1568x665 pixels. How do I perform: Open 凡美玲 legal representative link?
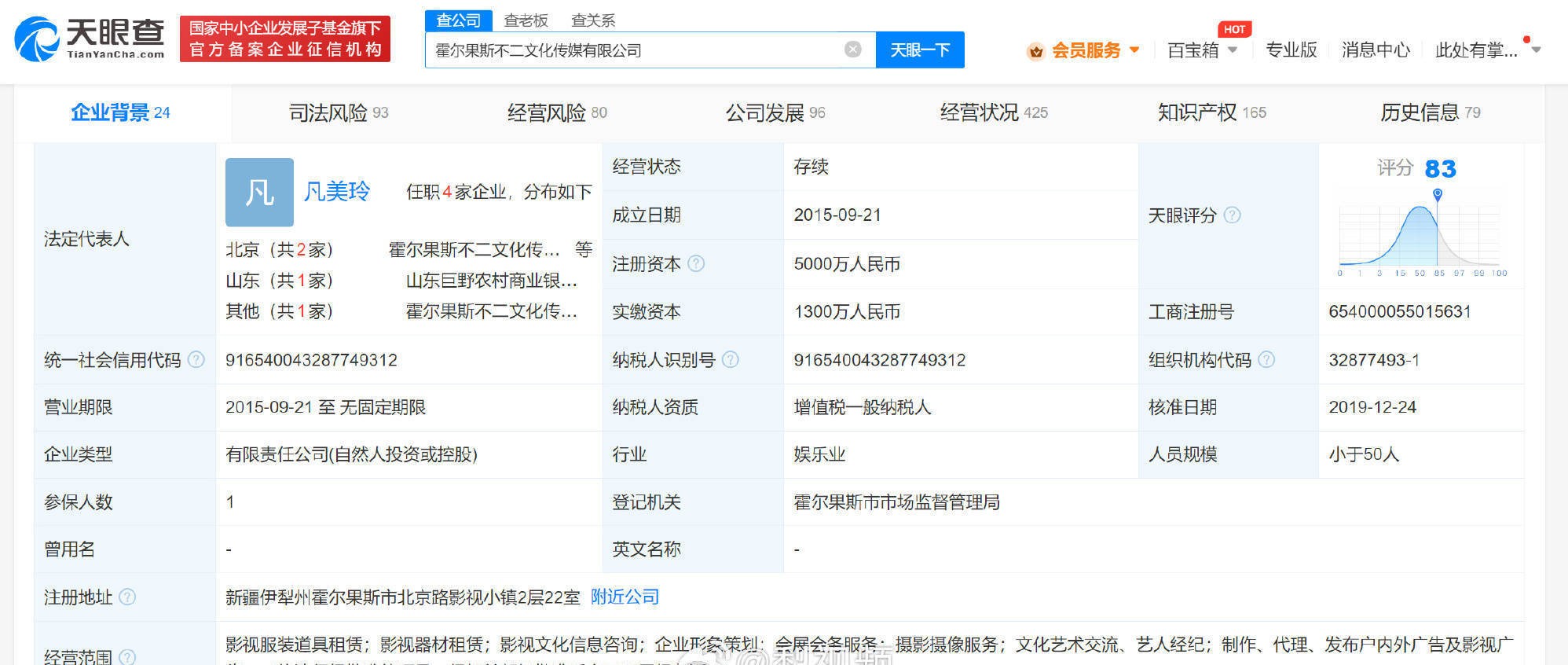pos(336,191)
